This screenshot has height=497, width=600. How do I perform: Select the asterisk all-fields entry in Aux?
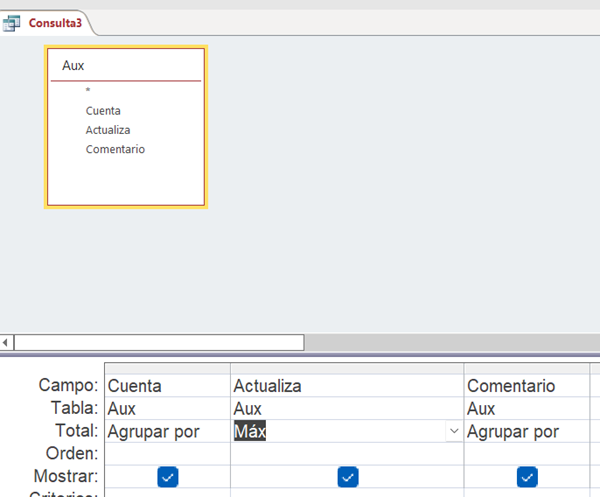(88, 90)
